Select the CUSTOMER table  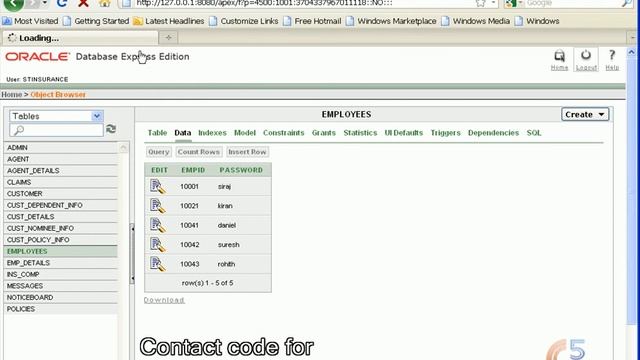(60, 193)
